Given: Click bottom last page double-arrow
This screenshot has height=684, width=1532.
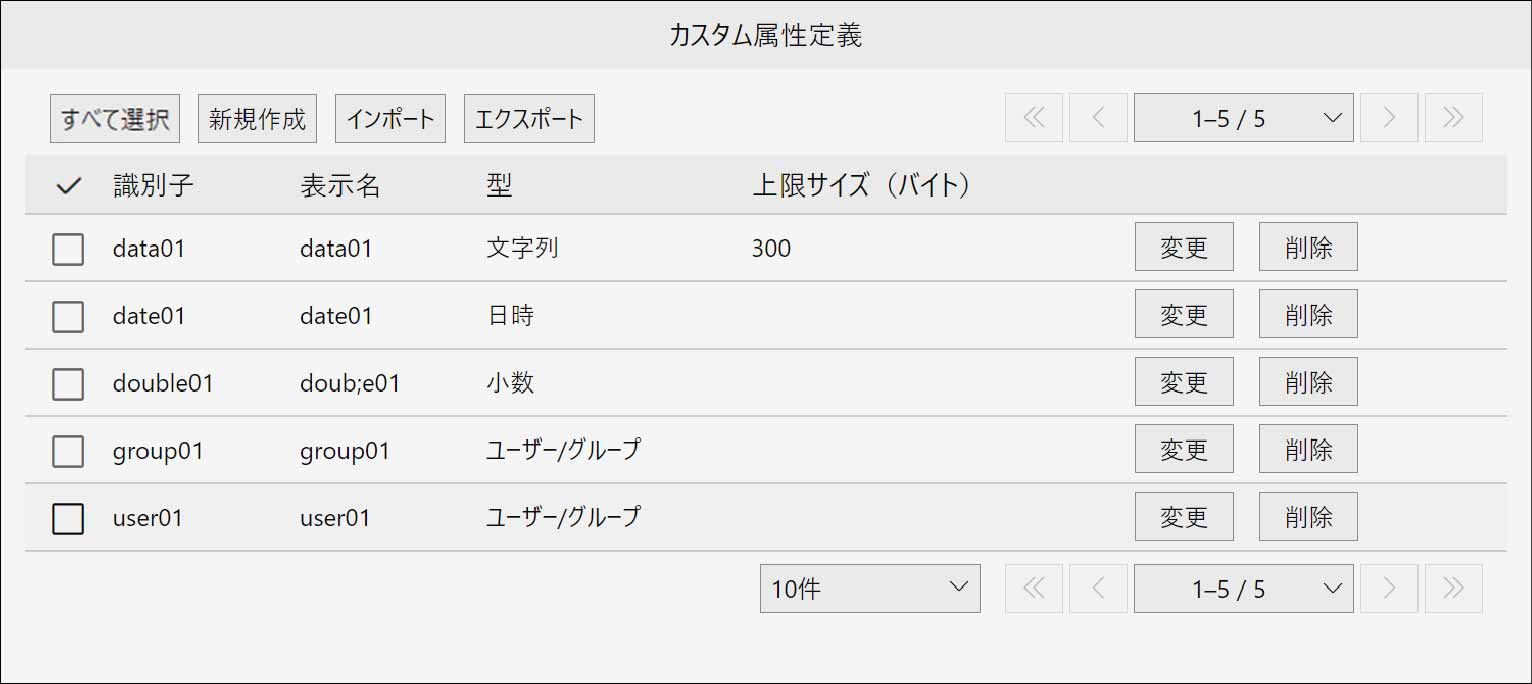Looking at the screenshot, I should click(x=1453, y=589).
